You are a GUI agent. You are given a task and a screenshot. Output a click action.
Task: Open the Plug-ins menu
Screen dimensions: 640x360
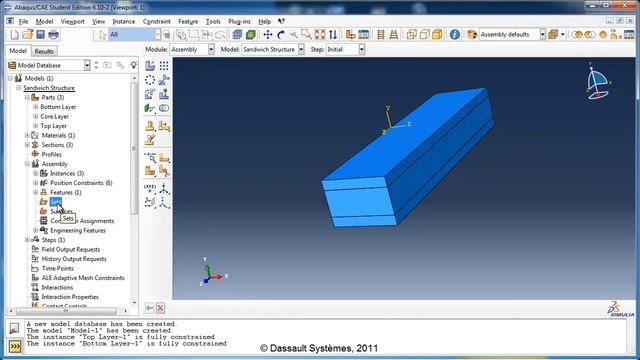click(239, 21)
